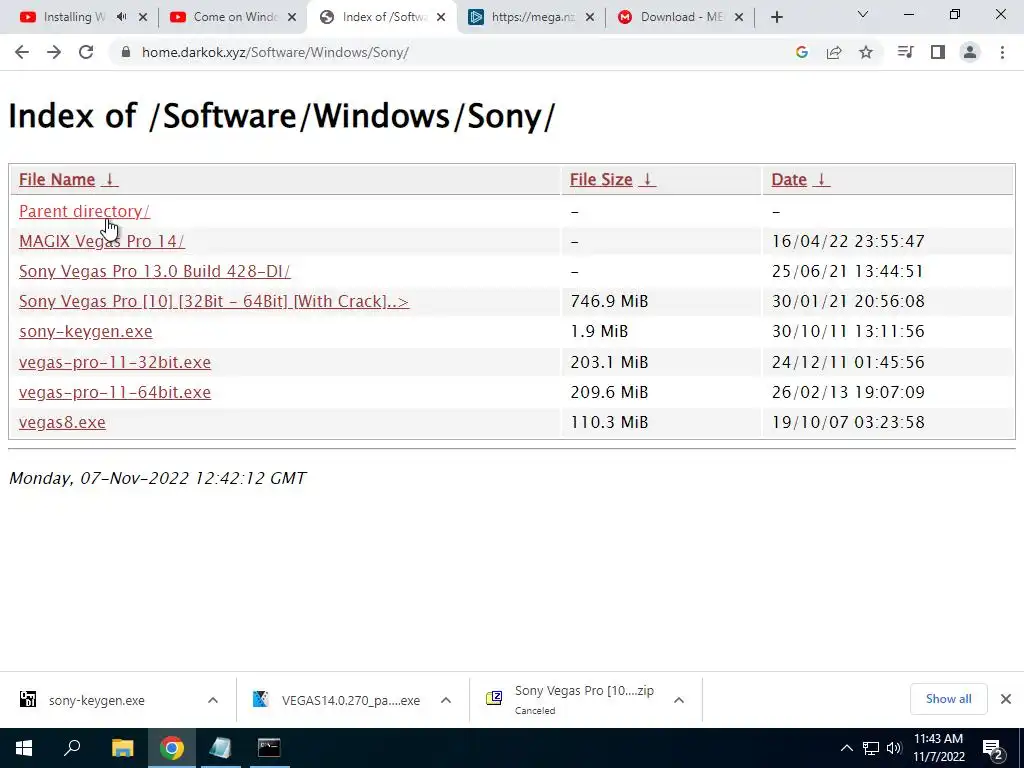Click the 16/04/22 23:55:47 date cell

click(x=848, y=241)
